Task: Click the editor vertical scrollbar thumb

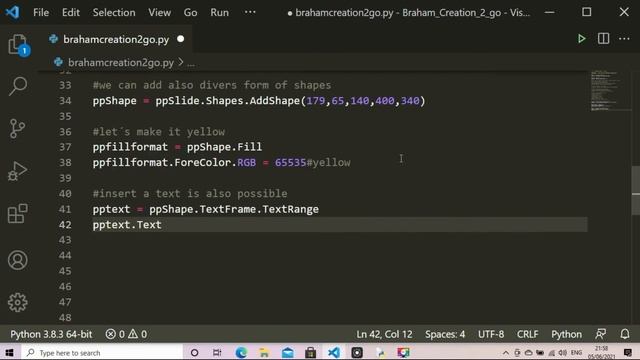Action: [x=636, y=190]
